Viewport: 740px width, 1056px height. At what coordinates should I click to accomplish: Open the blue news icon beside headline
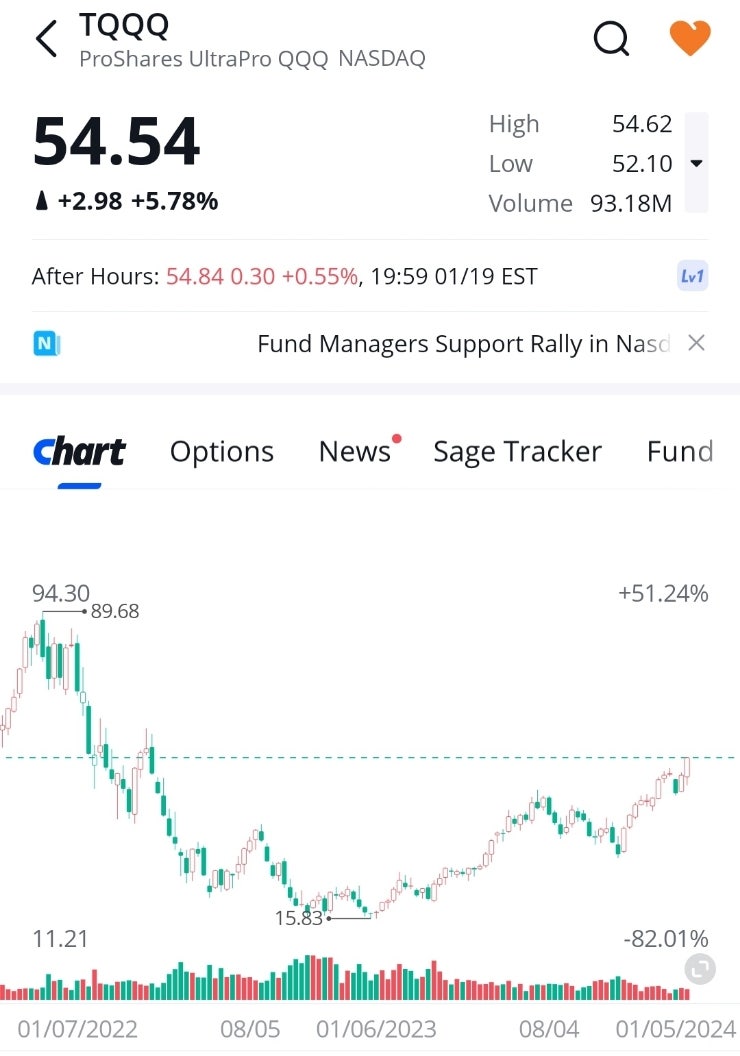[47, 344]
